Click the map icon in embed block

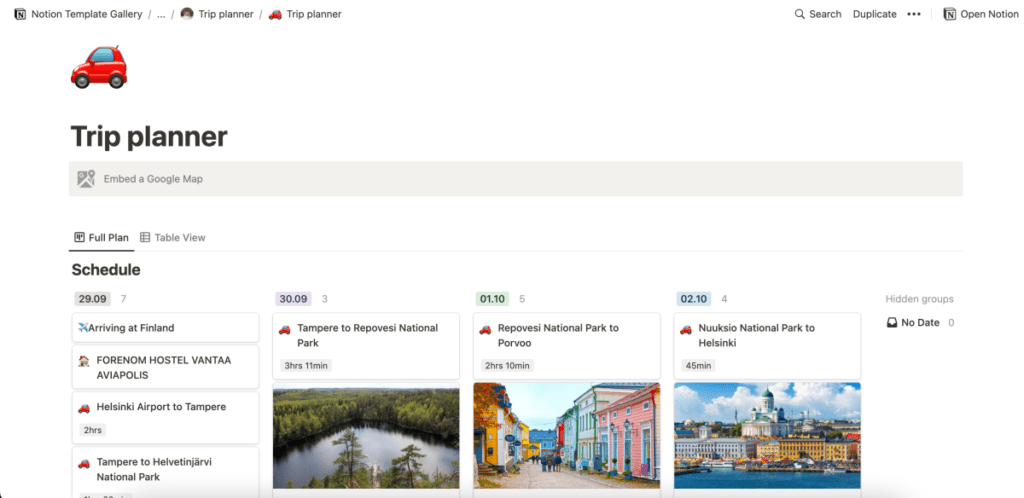tap(86, 179)
